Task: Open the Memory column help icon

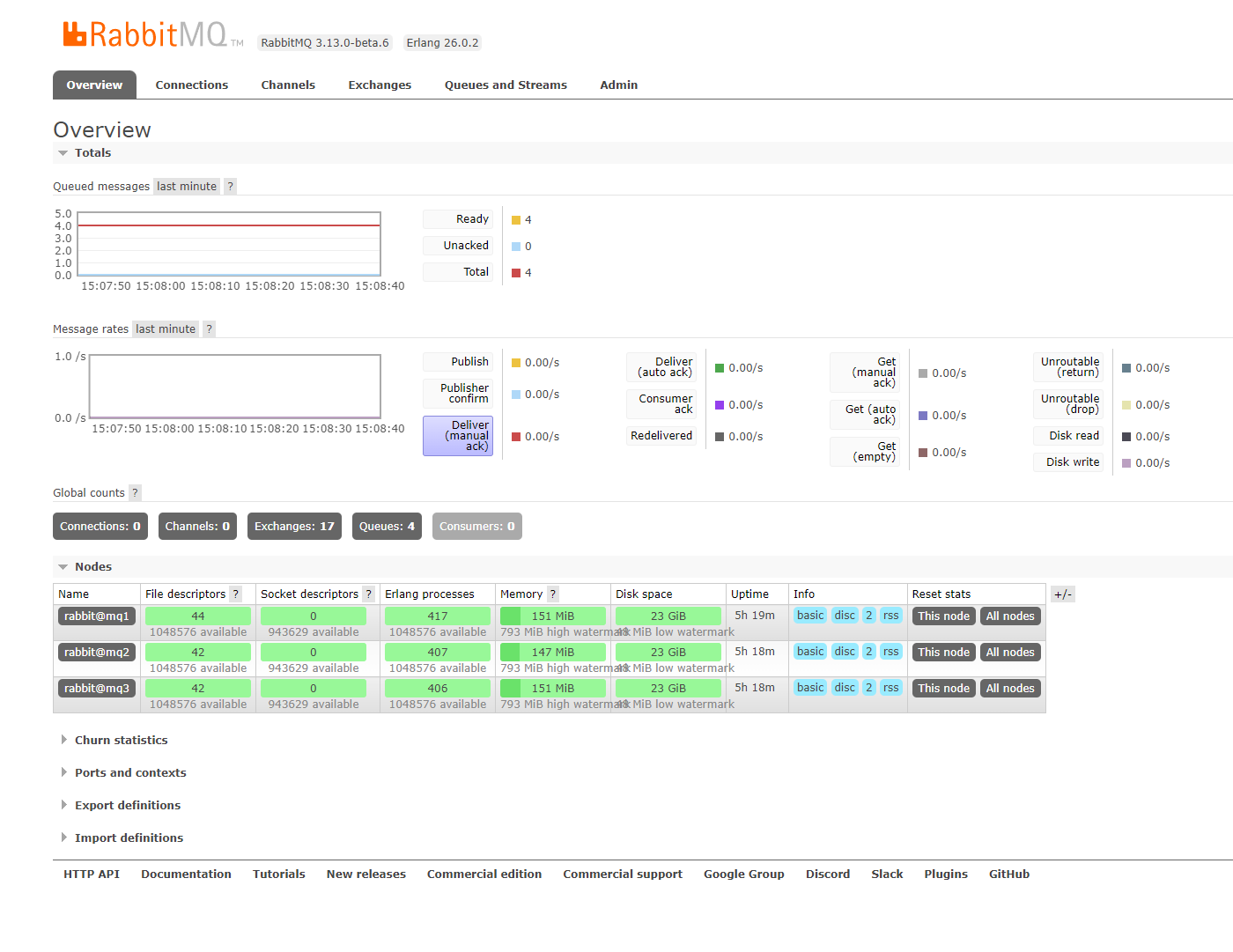Action: (x=552, y=594)
